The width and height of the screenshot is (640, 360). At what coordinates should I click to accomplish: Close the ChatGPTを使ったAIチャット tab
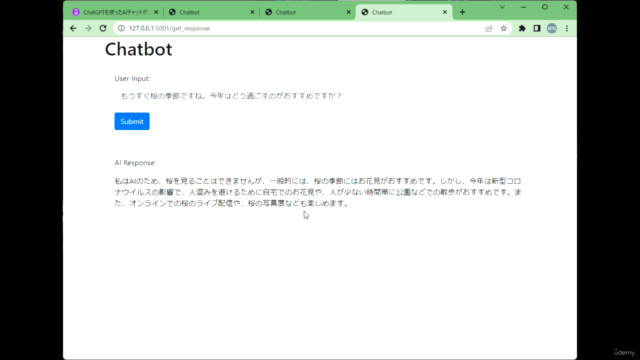click(156, 12)
